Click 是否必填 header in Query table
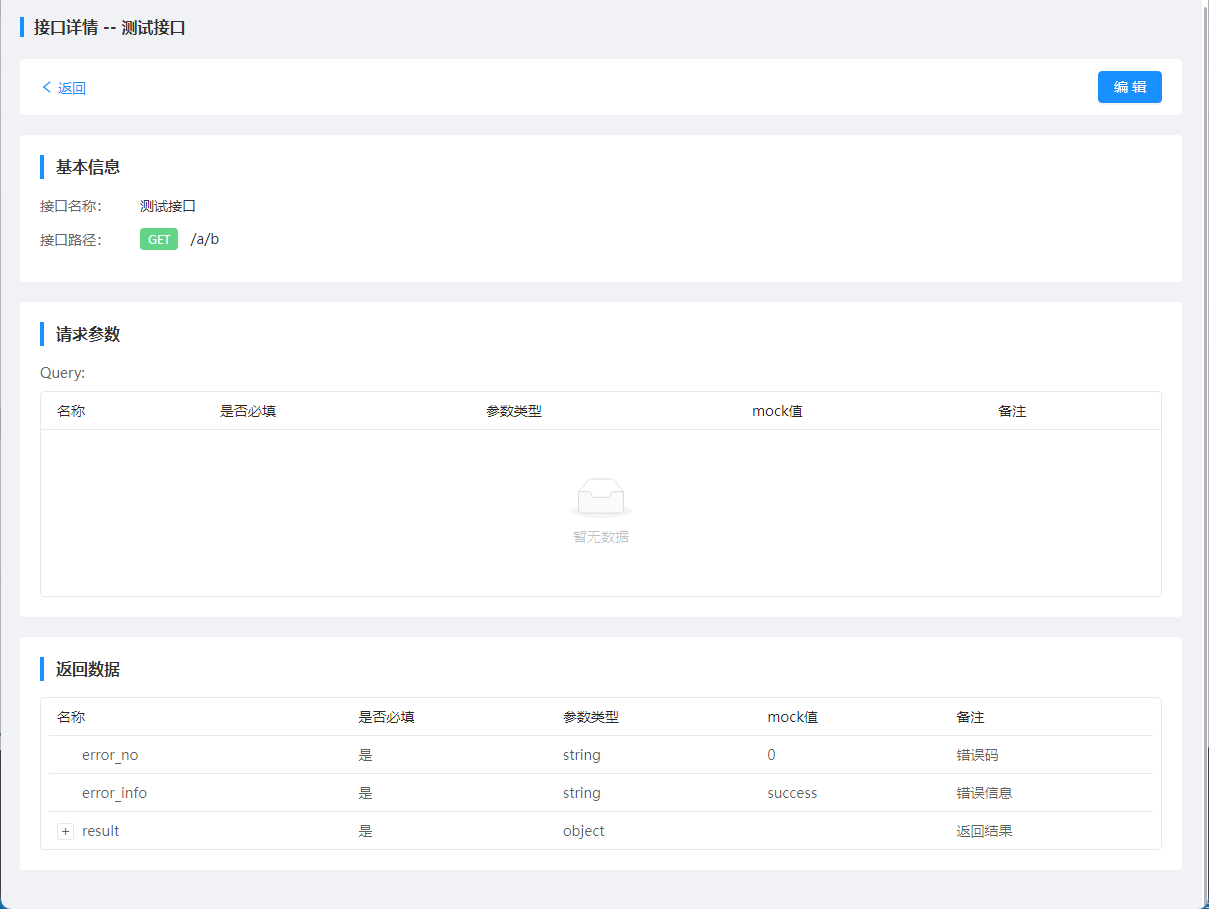This screenshot has height=909, width=1209. click(x=248, y=411)
